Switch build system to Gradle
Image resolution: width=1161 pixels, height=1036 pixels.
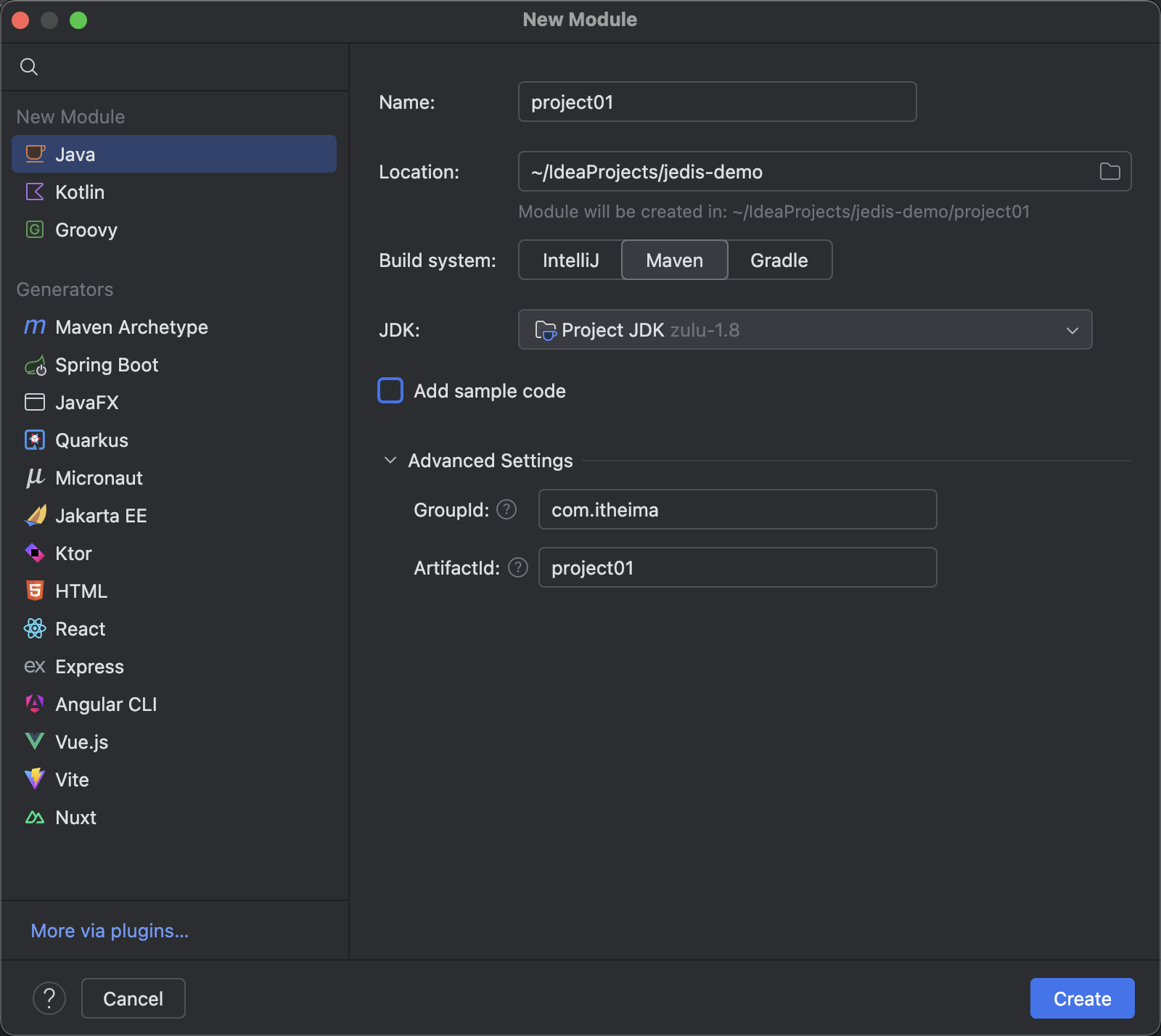pos(779,260)
